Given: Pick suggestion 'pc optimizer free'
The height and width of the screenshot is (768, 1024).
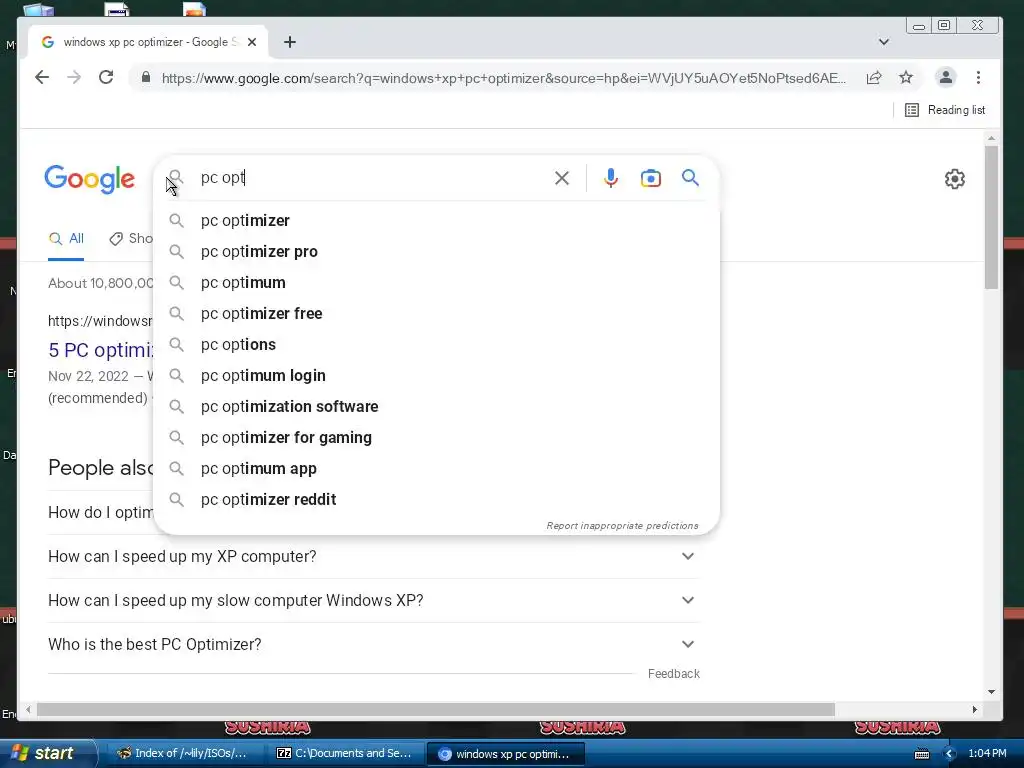Looking at the screenshot, I should click(x=436, y=313).
